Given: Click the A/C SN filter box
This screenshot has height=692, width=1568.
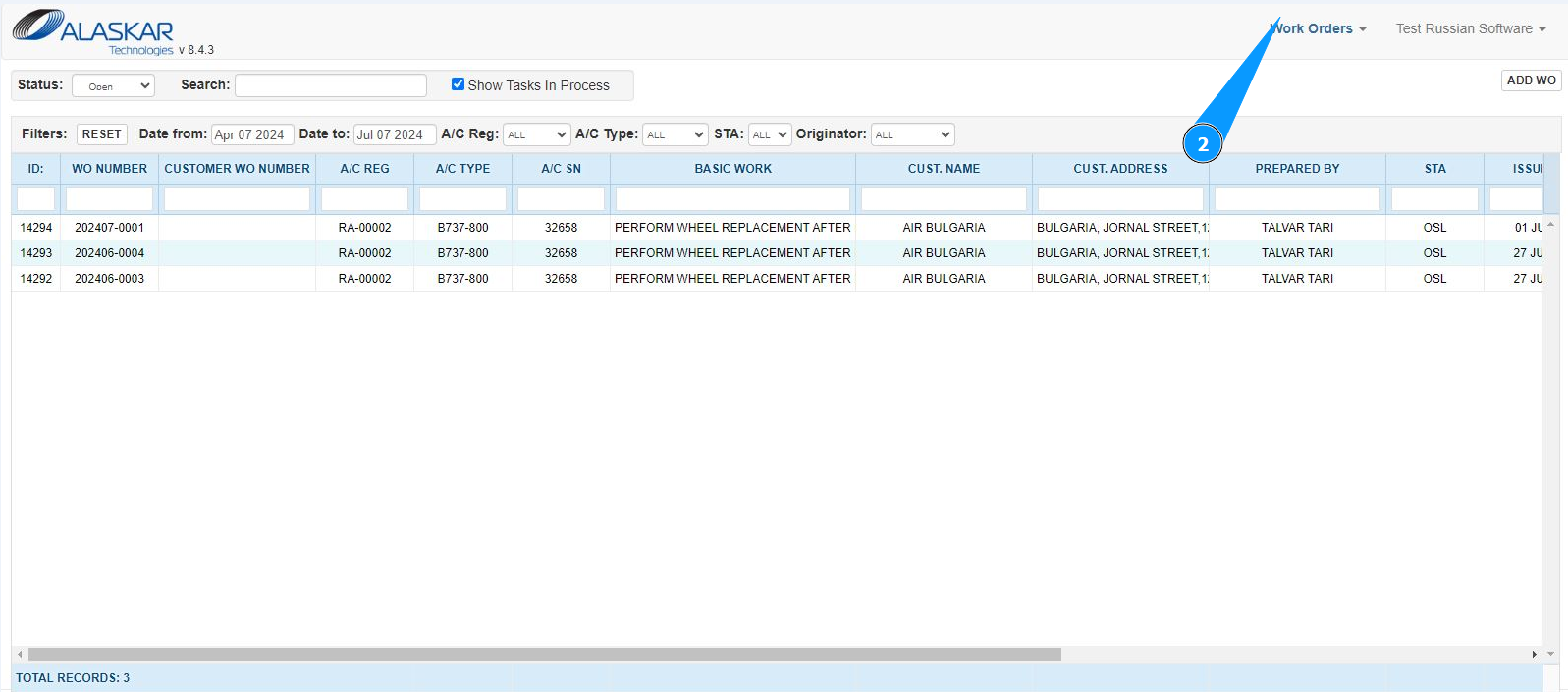Looking at the screenshot, I should pyautogui.click(x=562, y=199).
